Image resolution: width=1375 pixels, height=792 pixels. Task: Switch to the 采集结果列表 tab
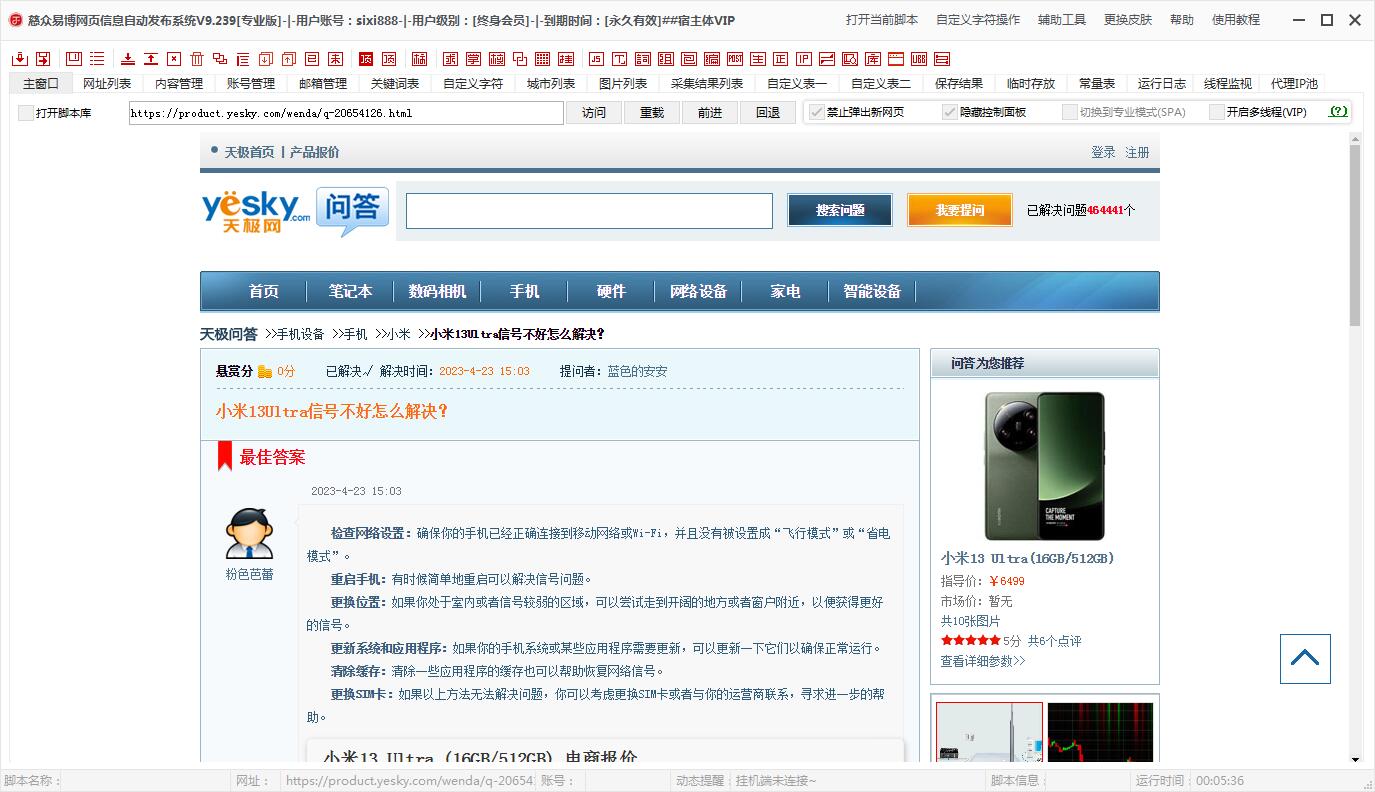pyautogui.click(x=707, y=84)
